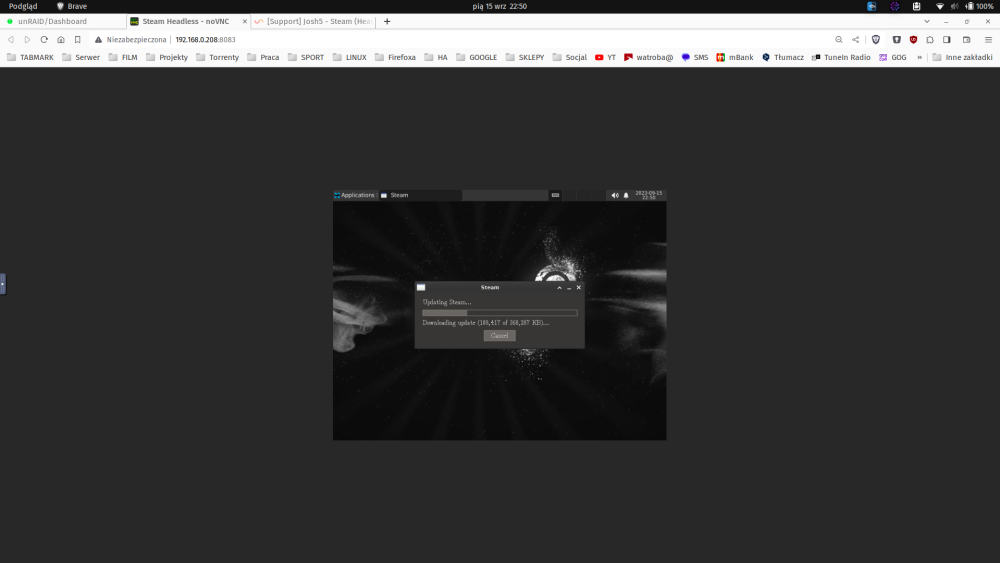Open the Firefoxa bookmarks folder

395,57
